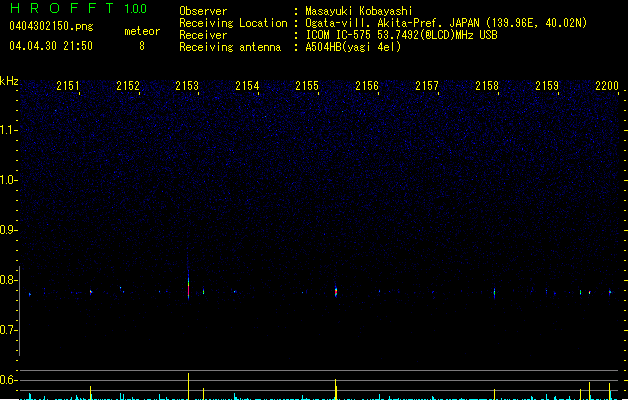629x400 pixels.
Task: Select the A504HB(yagi 4el) antenna text
Action: [x=353, y=47]
